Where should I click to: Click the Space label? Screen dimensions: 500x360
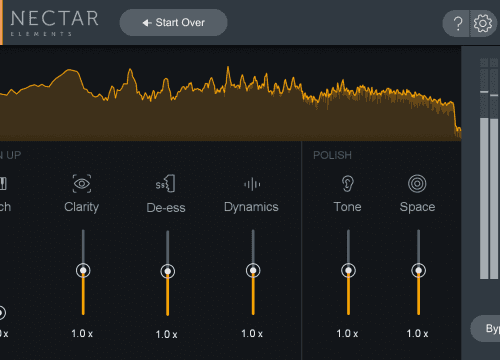417,207
